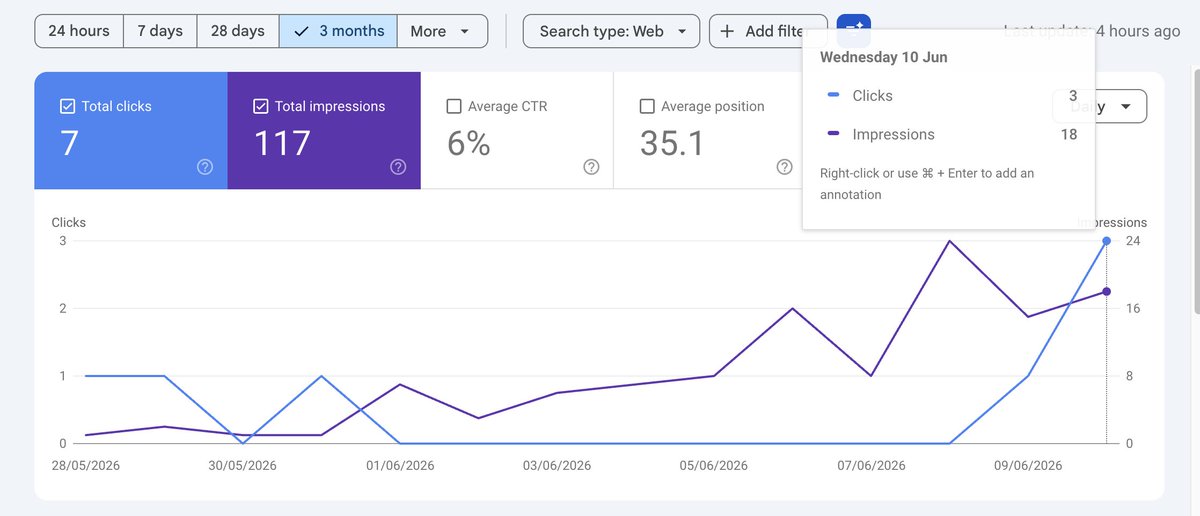The height and width of the screenshot is (516, 1200).
Task: Click the 03/06/2026 axis date label
Action: (x=557, y=466)
